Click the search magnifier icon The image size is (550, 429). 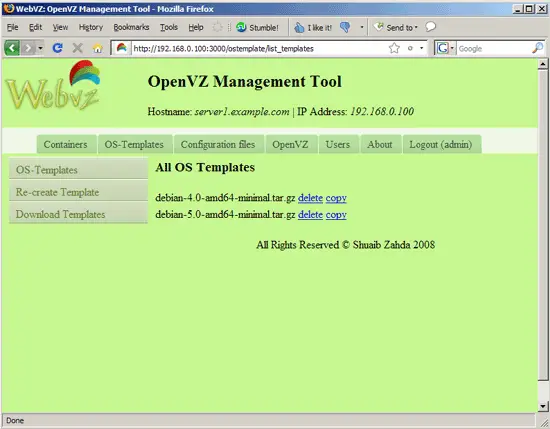(537, 48)
